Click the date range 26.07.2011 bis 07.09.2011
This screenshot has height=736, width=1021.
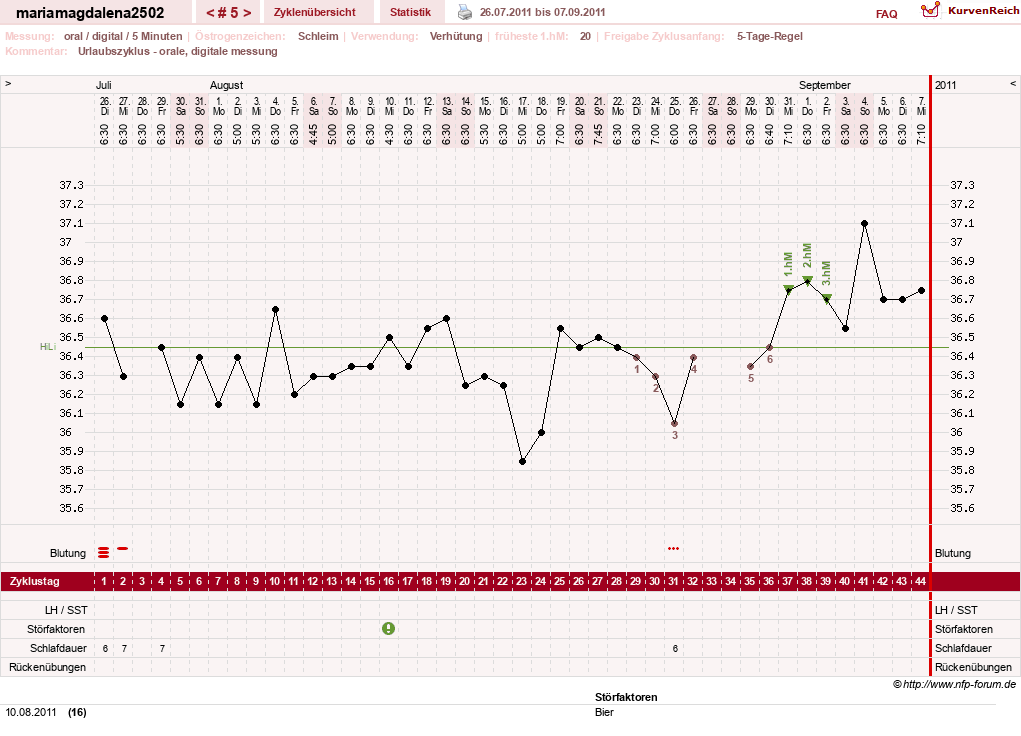click(x=542, y=12)
